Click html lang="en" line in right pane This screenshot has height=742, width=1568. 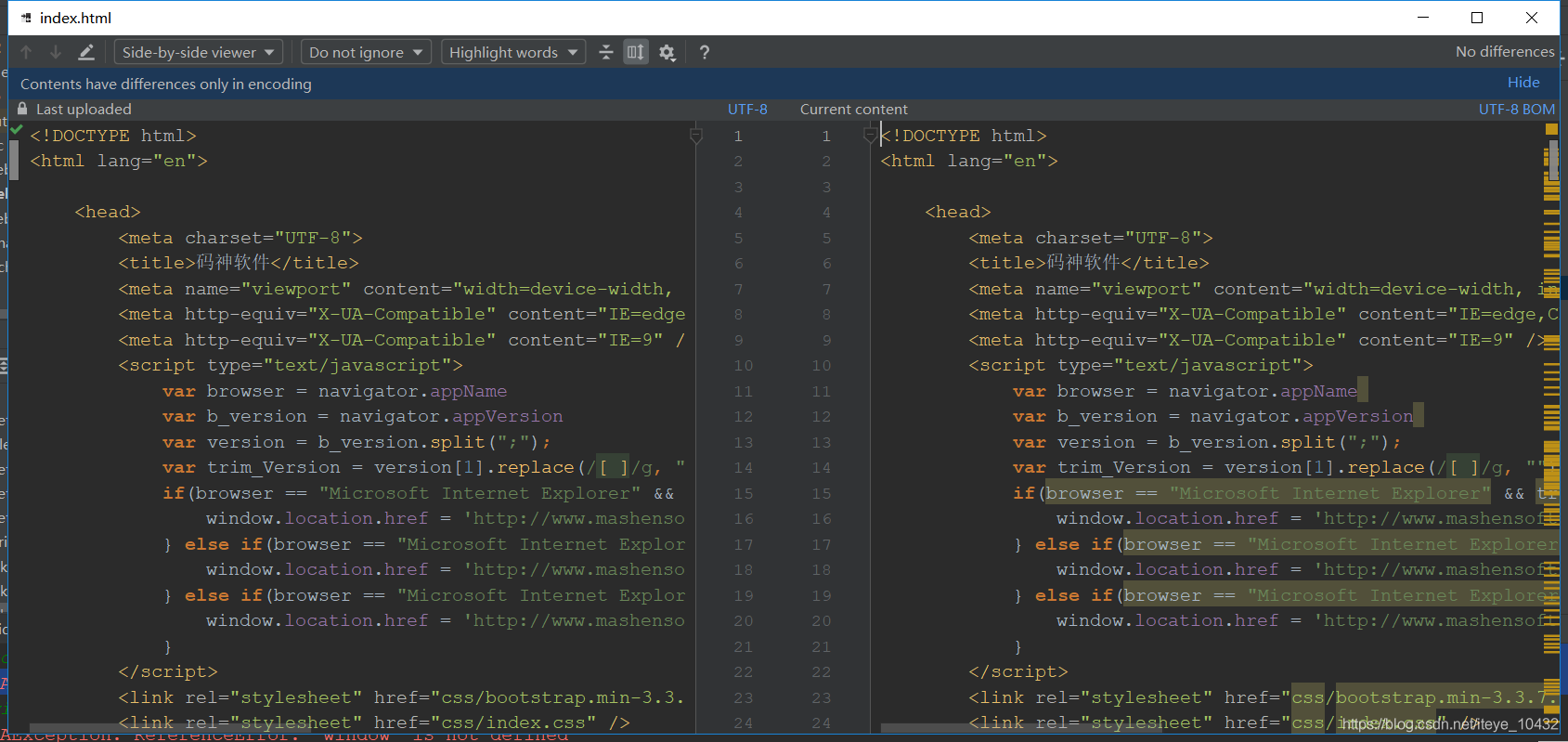969,161
